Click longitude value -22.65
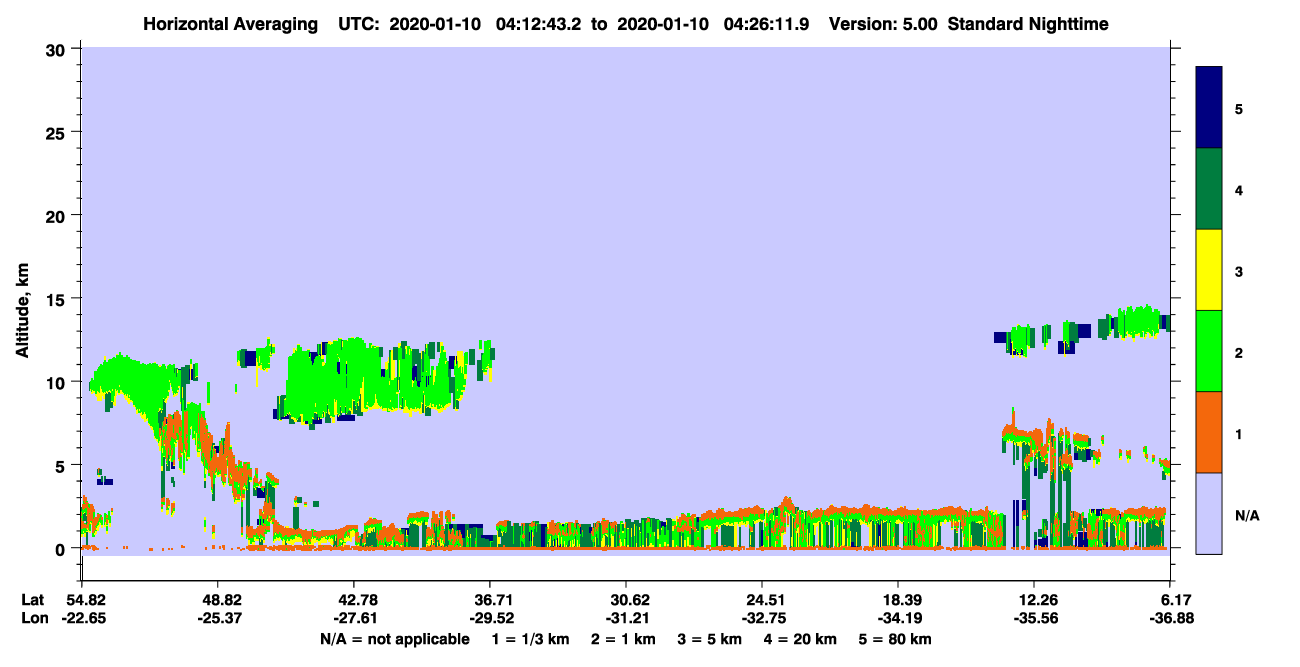The height and width of the screenshot is (667, 1300). 82,619
